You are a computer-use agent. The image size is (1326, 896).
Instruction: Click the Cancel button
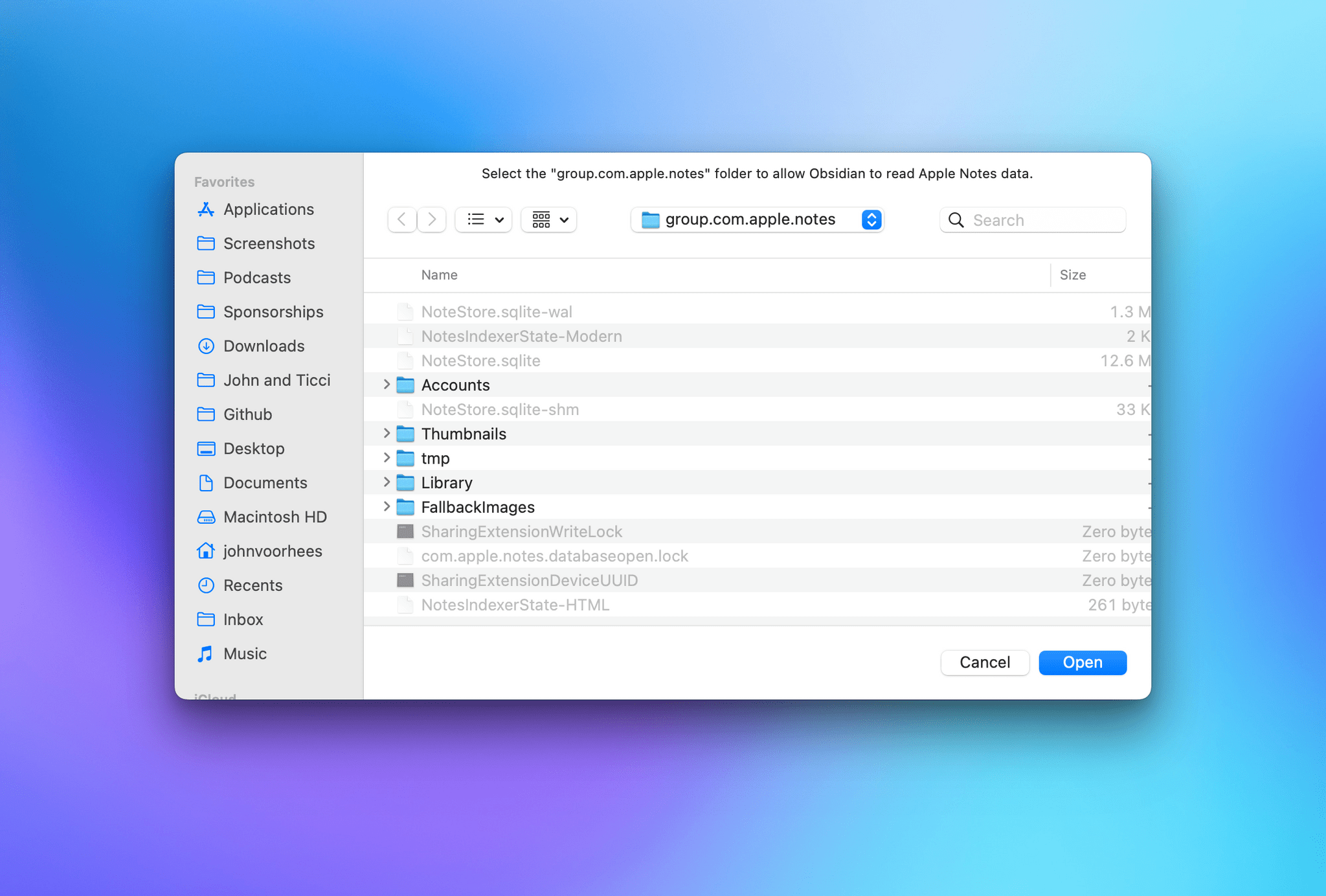985,661
